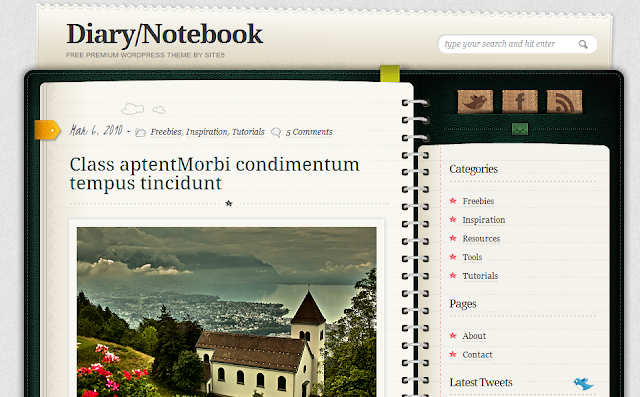Open Freebies tag in post meta

[166, 132]
